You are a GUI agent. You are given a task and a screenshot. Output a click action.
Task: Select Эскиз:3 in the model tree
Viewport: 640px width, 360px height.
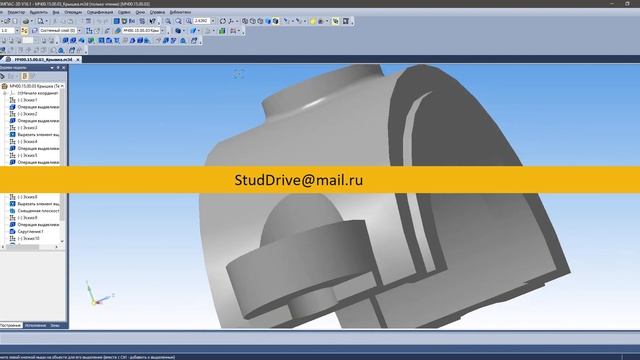(27, 128)
